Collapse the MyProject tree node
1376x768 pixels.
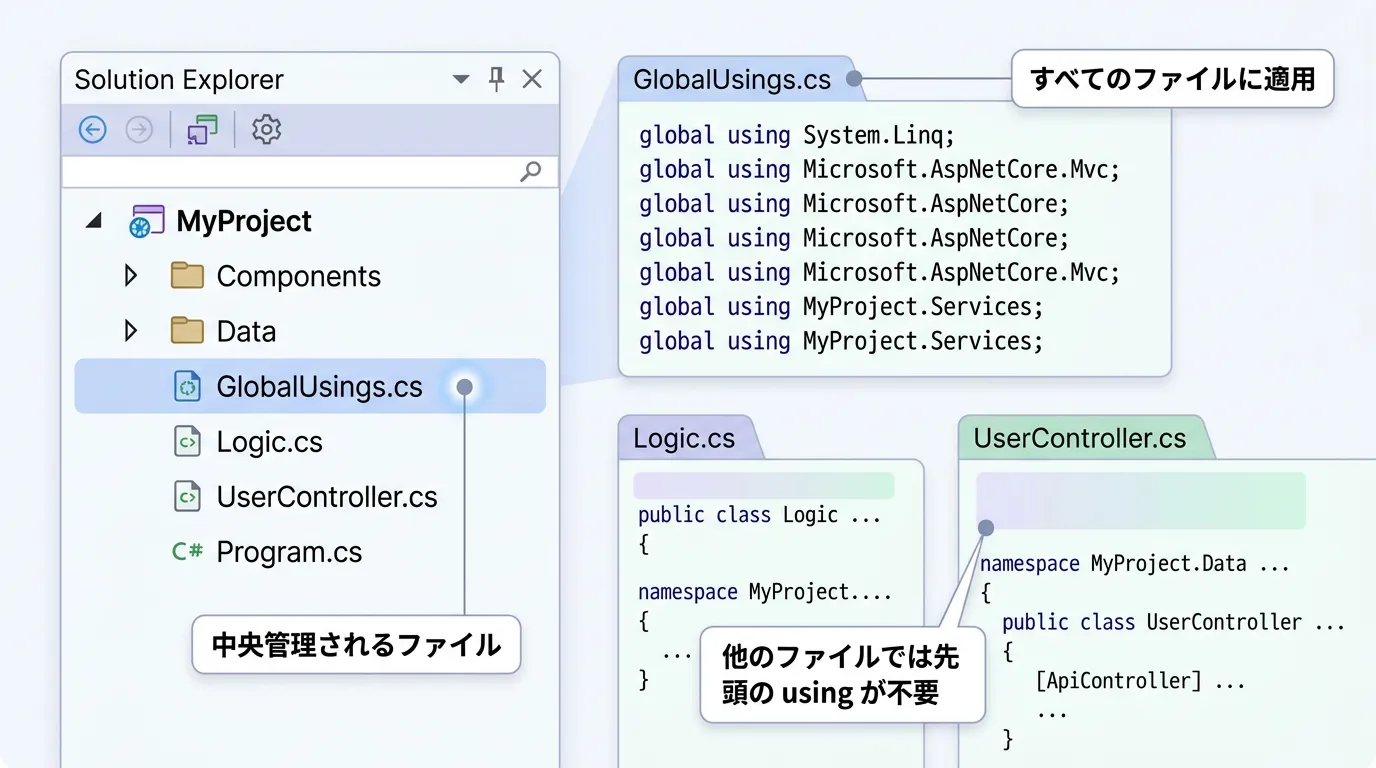point(94,222)
